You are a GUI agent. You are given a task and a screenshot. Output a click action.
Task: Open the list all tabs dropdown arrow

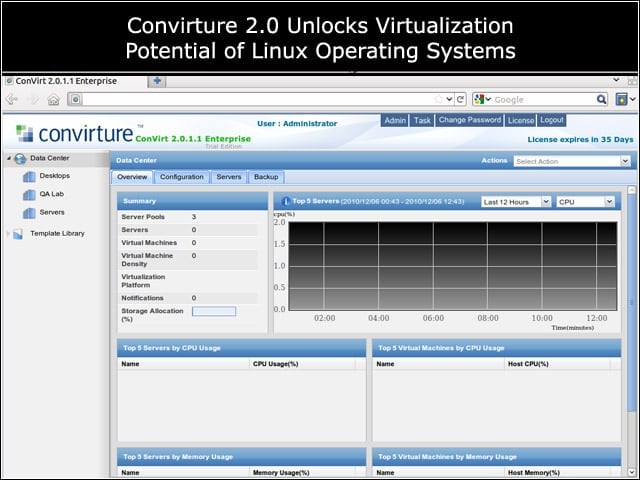pyautogui.click(x=616, y=80)
